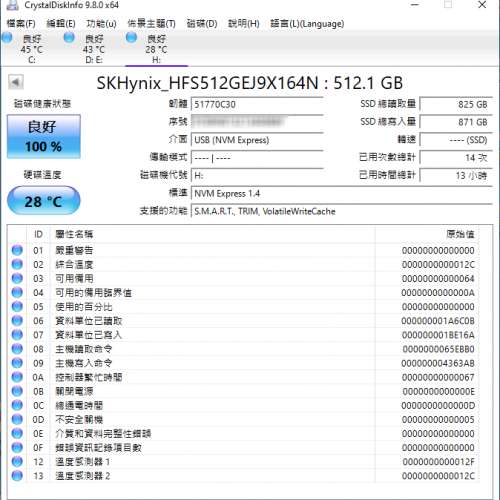Open the 檔案(F) menu
Image resolution: width=500 pixels, height=500 pixels.
point(21,24)
